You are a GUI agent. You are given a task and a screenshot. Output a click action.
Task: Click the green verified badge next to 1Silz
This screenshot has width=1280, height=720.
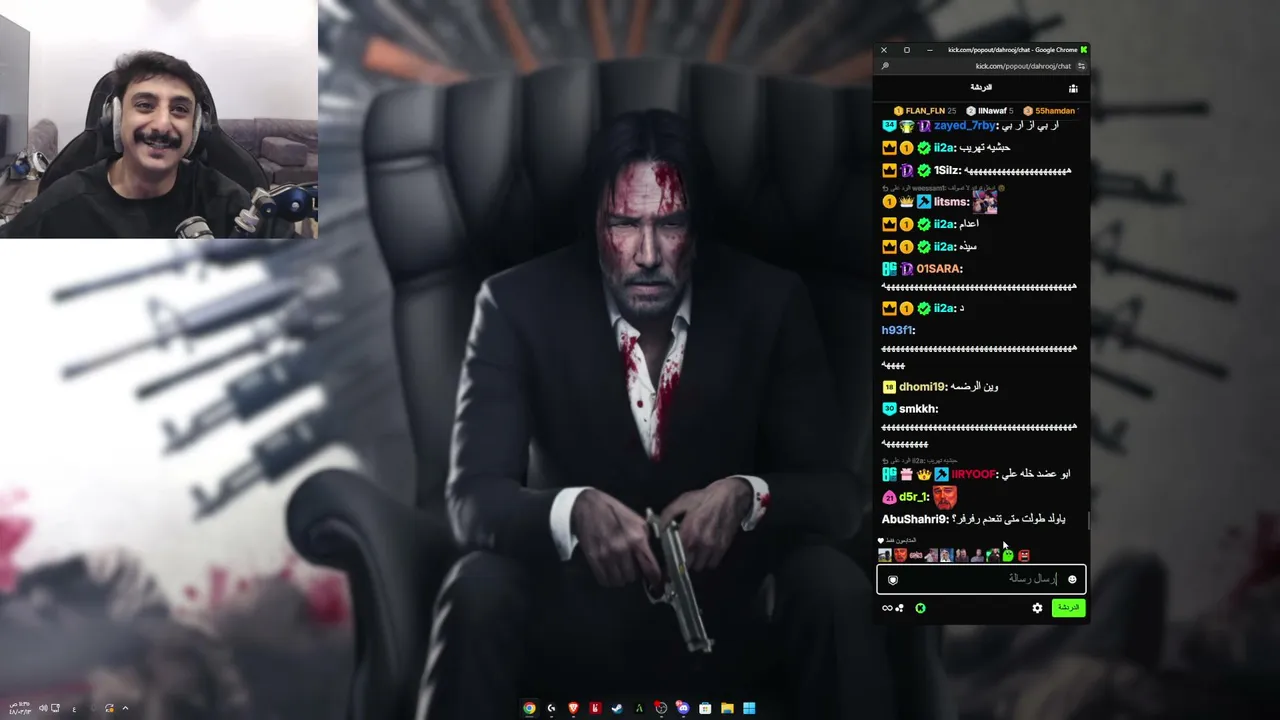click(924, 171)
